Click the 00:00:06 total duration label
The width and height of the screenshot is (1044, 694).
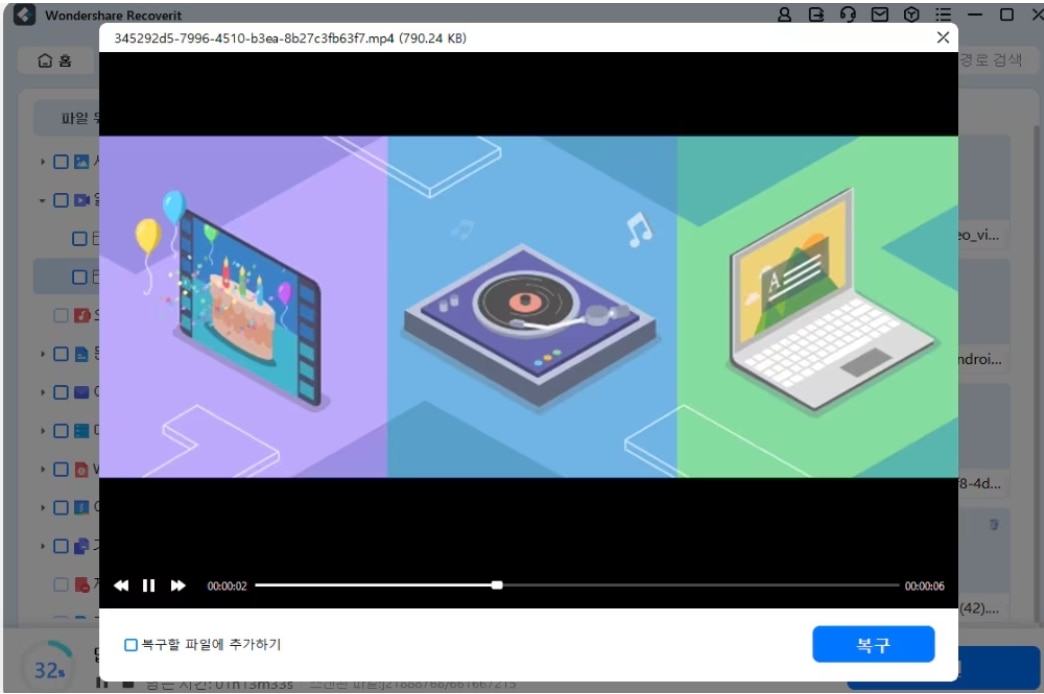coord(924,586)
